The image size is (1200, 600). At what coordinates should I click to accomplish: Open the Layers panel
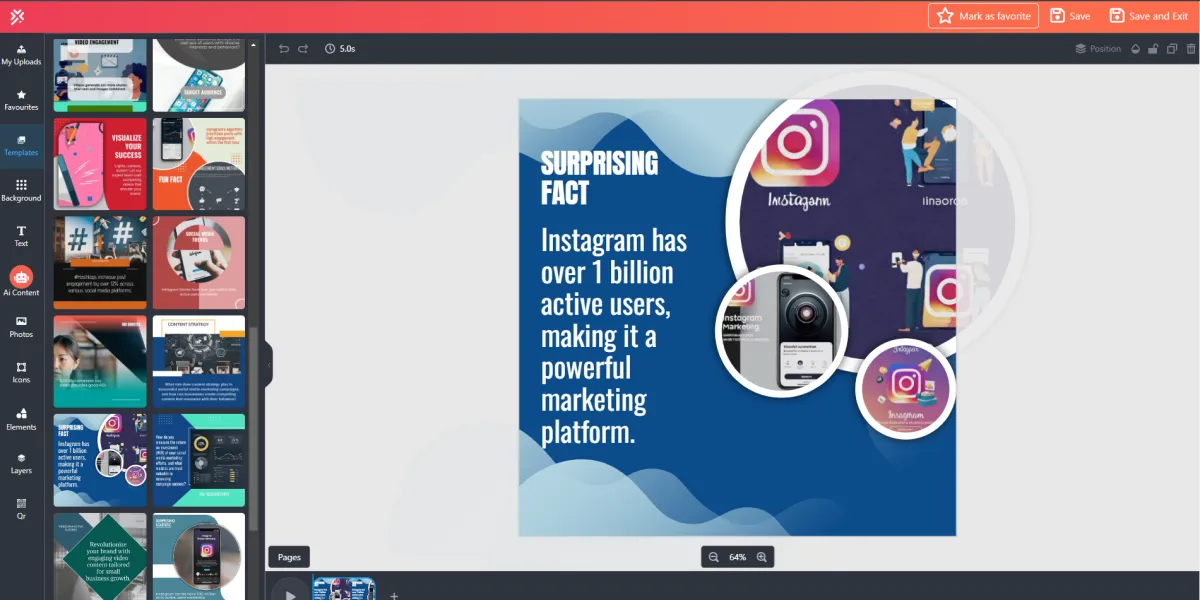[x=21, y=464]
